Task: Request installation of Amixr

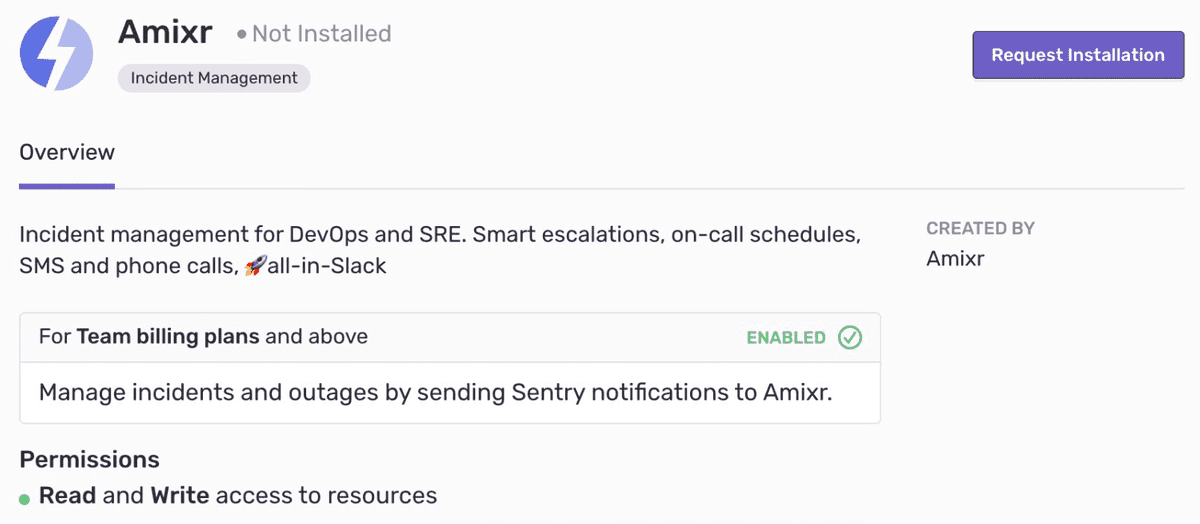Action: [1078, 55]
